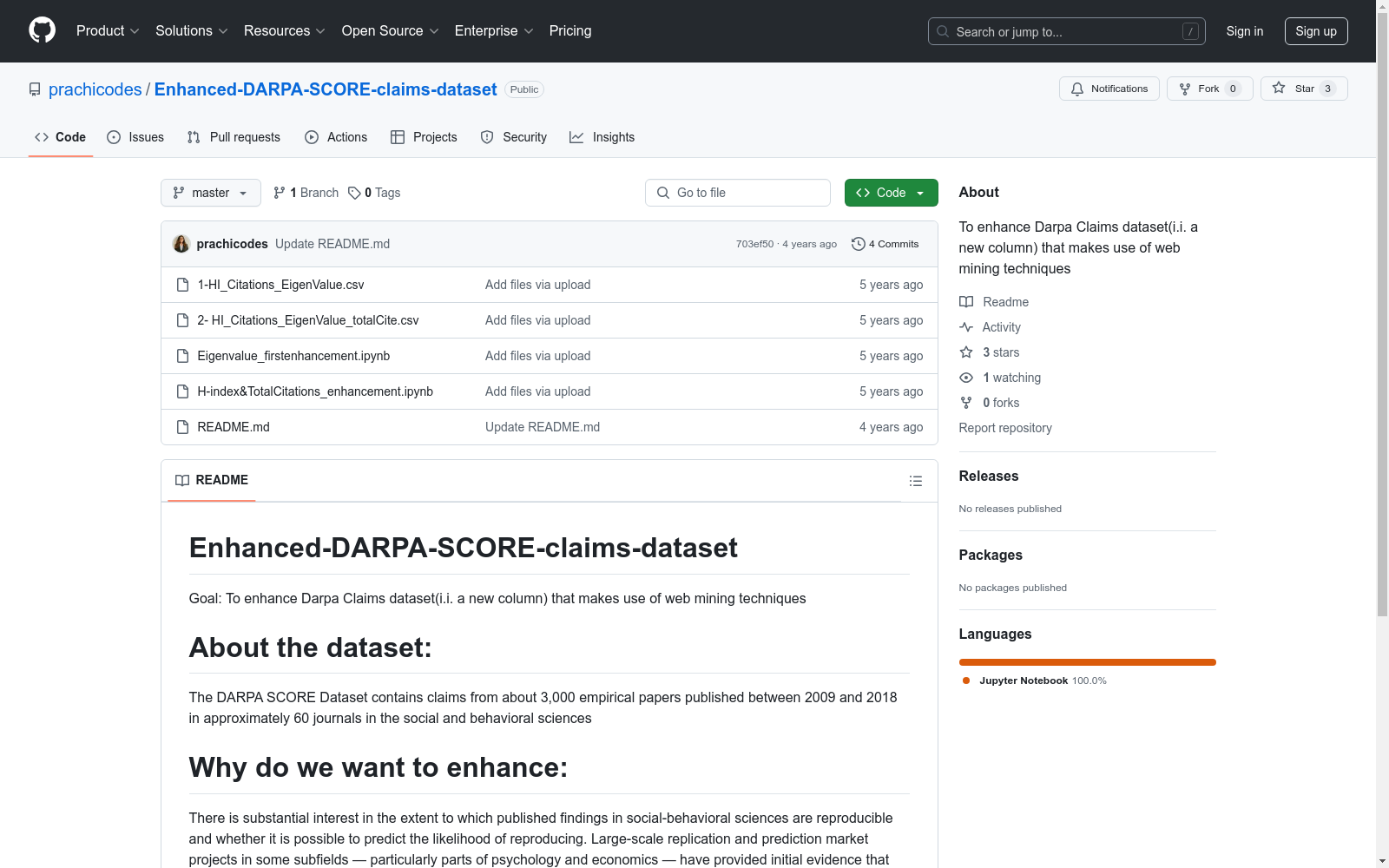This screenshot has width=1389, height=868.
Task: Click the Notifications bell button
Action: (x=1109, y=89)
